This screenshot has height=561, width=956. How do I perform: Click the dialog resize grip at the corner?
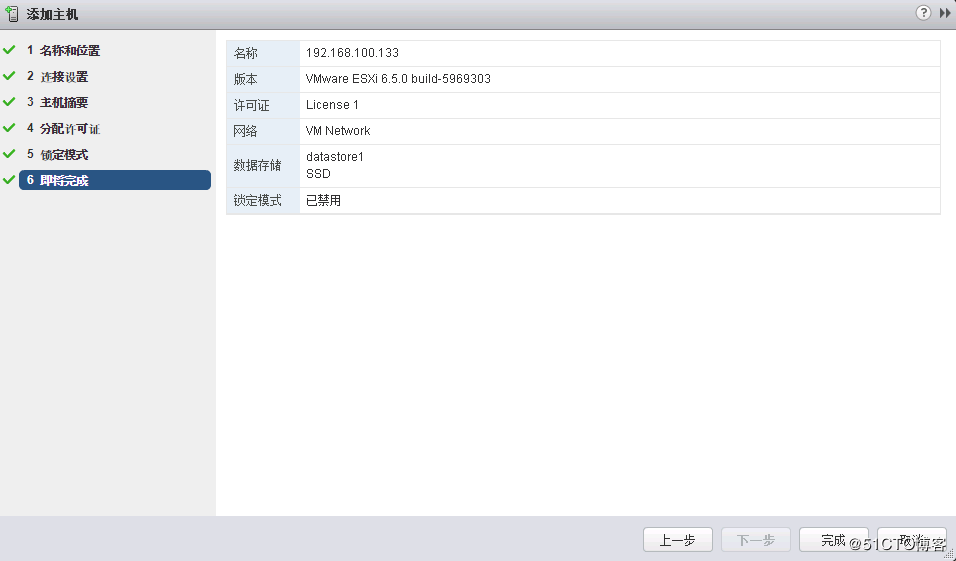point(949,554)
